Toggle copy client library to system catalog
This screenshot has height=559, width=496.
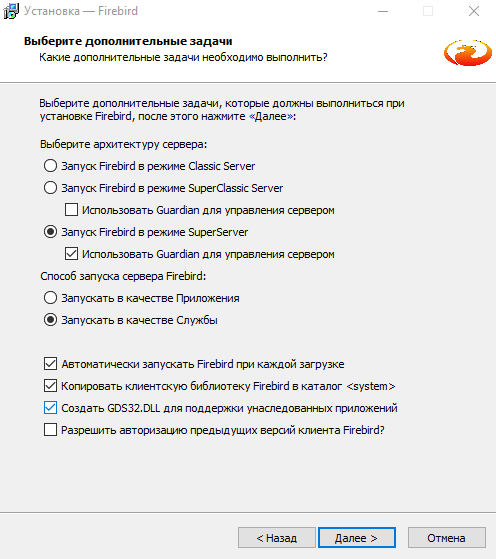pos(50,386)
